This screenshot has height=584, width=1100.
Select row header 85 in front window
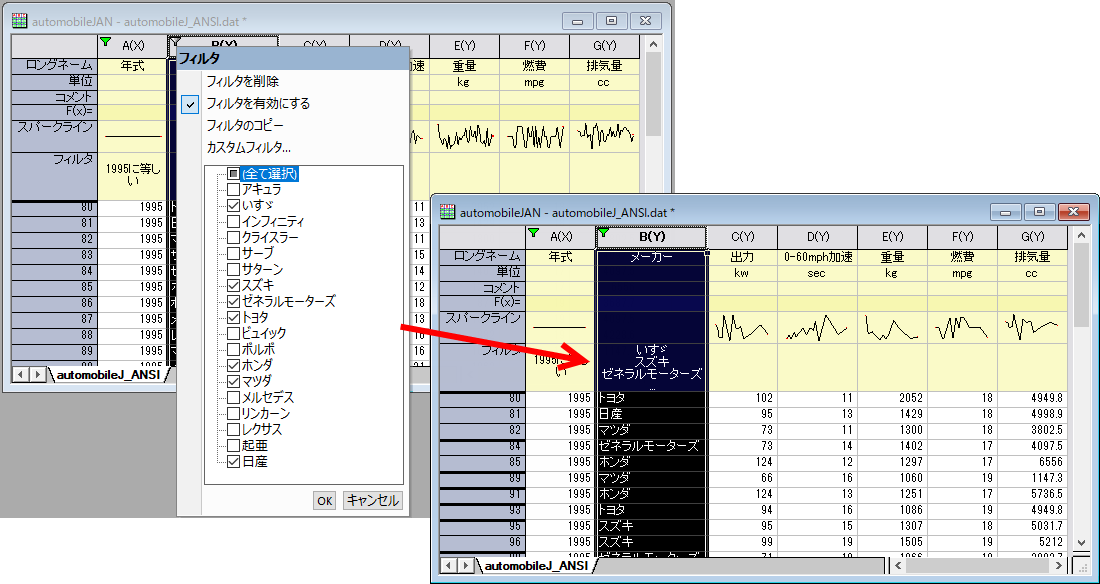pos(482,463)
